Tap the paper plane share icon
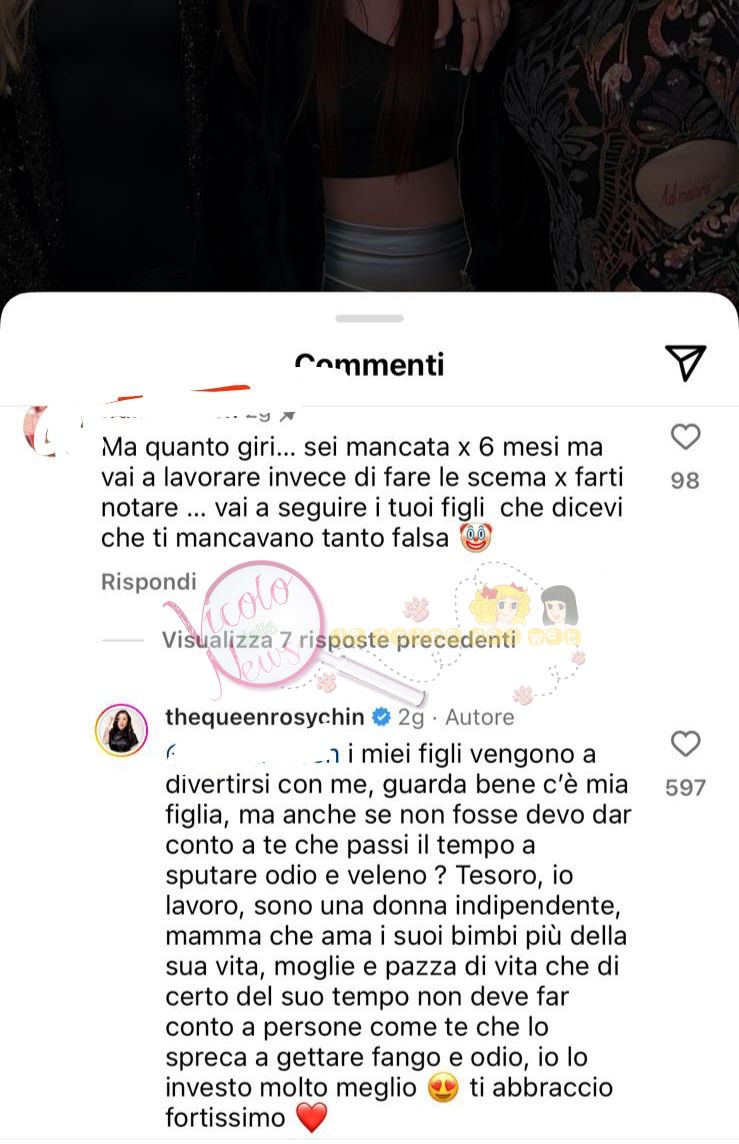Screen dimensions: 739x1144 click(x=685, y=362)
